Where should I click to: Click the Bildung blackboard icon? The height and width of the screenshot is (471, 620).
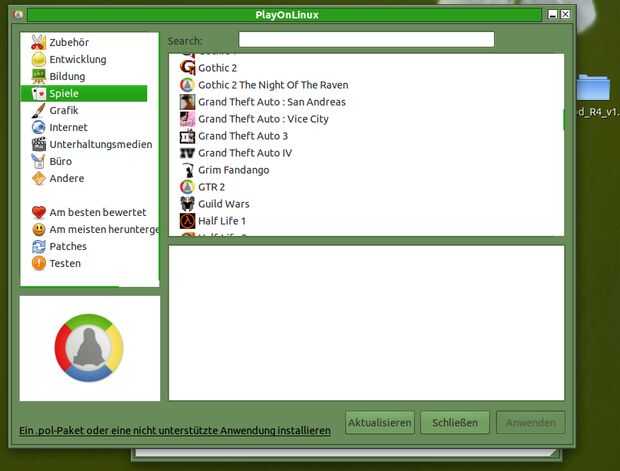[x=38, y=76]
